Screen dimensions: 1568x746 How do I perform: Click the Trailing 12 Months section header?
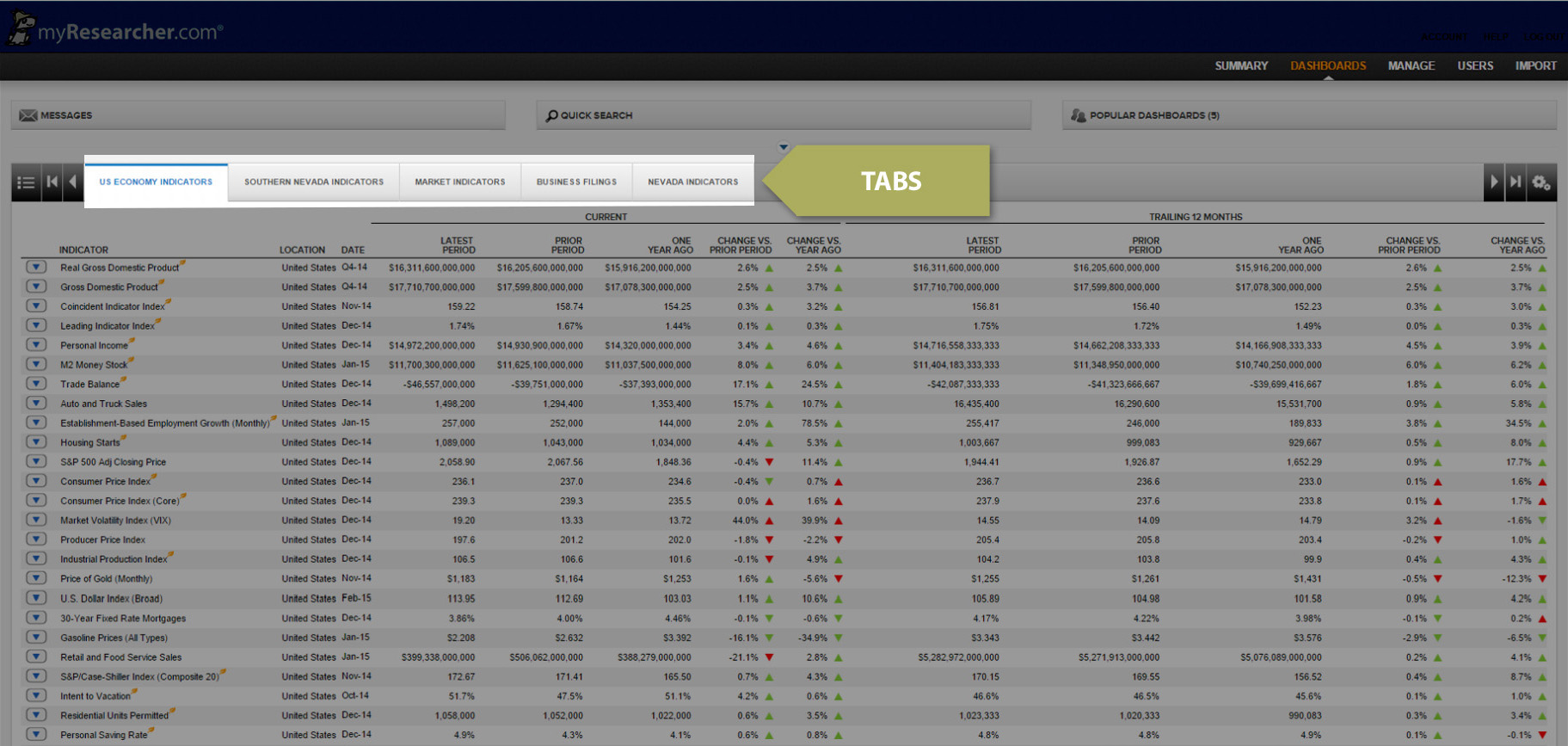[1196, 217]
